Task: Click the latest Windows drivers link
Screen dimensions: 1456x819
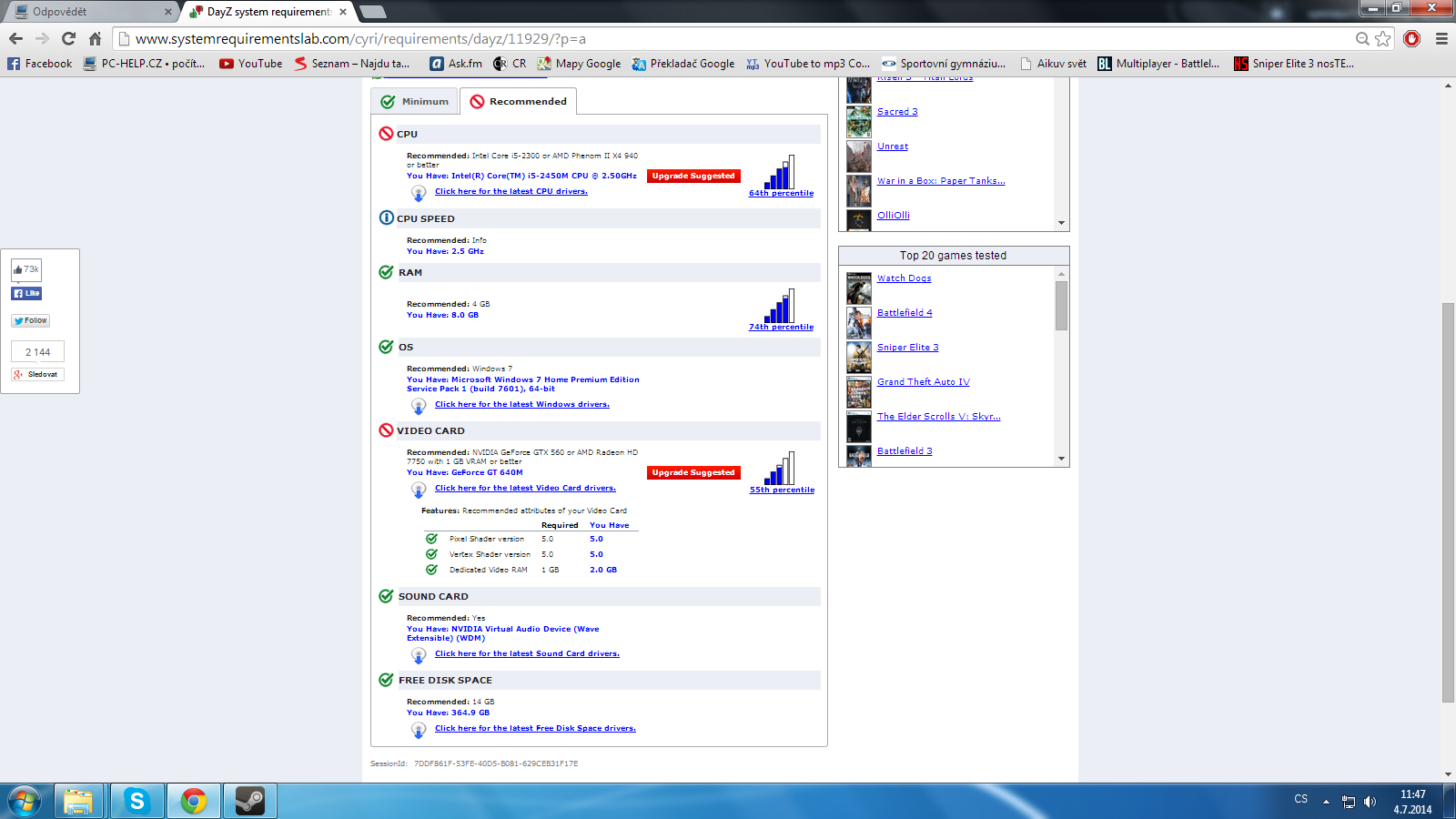Action: 522,405
